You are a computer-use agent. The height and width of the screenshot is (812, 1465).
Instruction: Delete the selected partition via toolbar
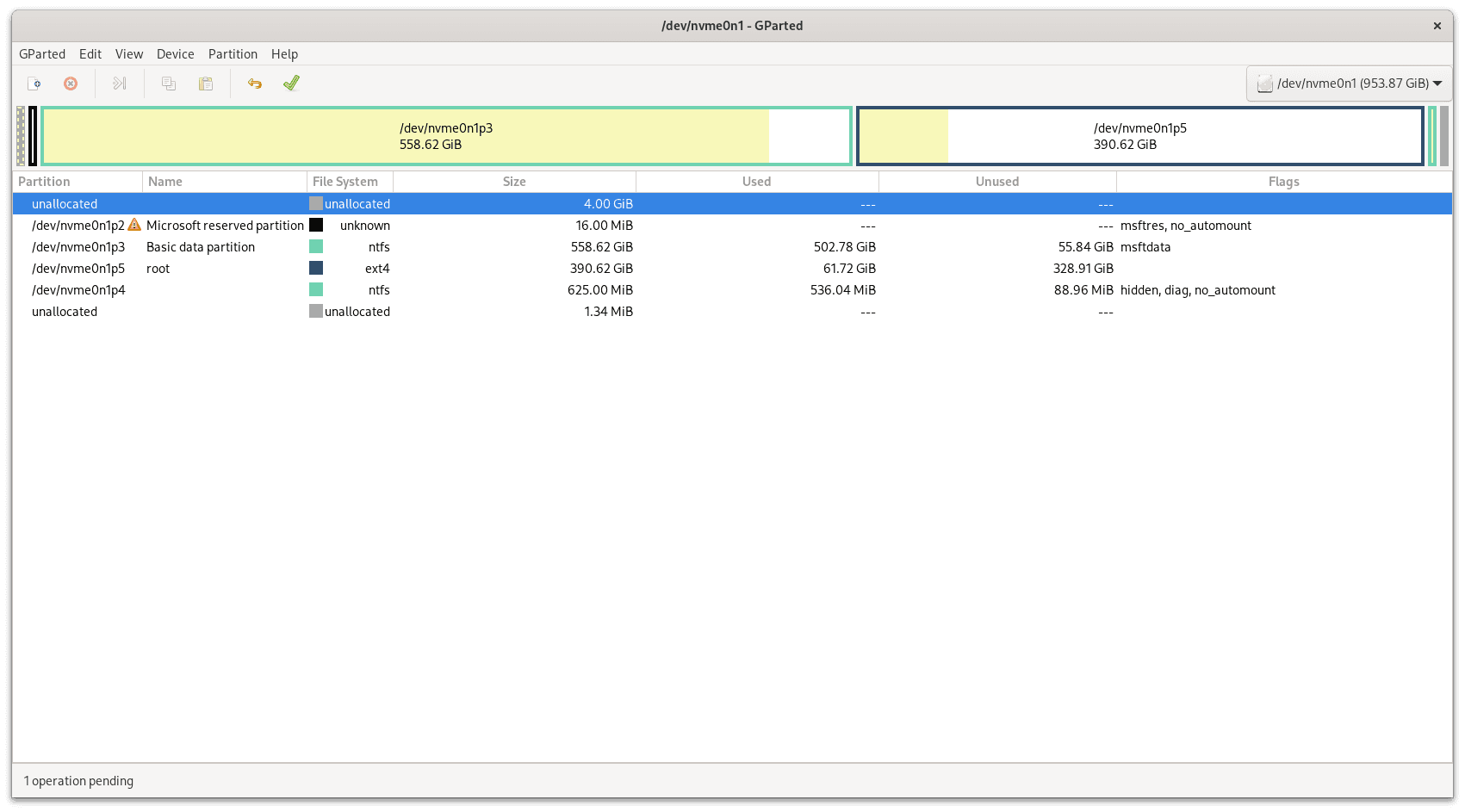pos(70,83)
